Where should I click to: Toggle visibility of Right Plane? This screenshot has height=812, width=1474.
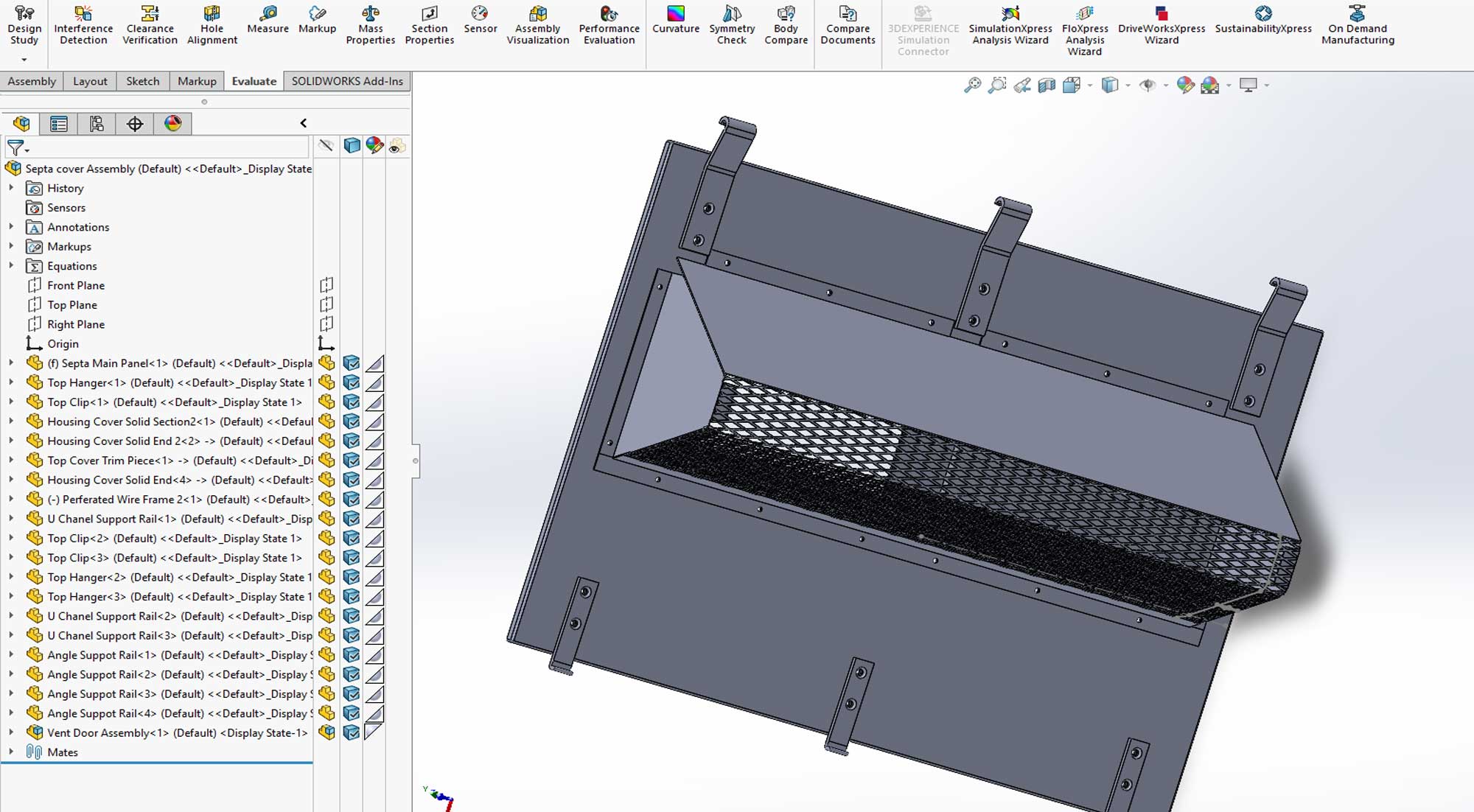(x=326, y=324)
